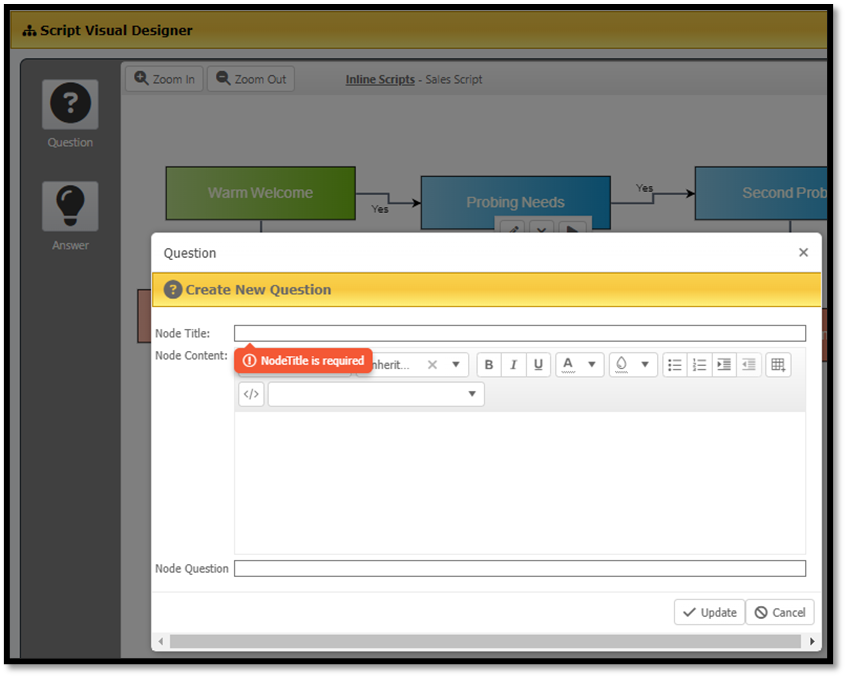Click the Cancel button
The width and height of the screenshot is (846, 677).
click(780, 612)
